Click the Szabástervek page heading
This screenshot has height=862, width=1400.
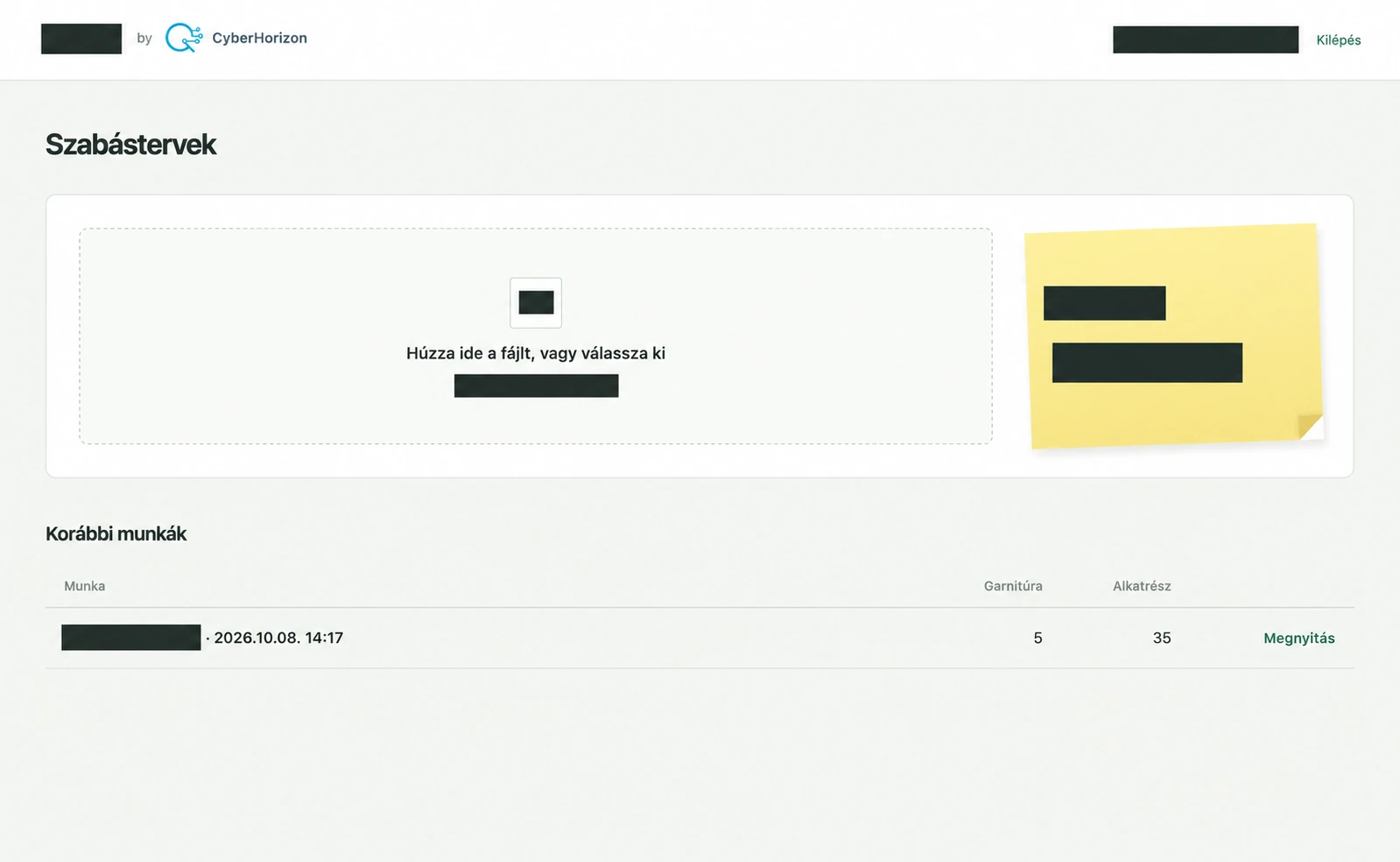(130, 144)
